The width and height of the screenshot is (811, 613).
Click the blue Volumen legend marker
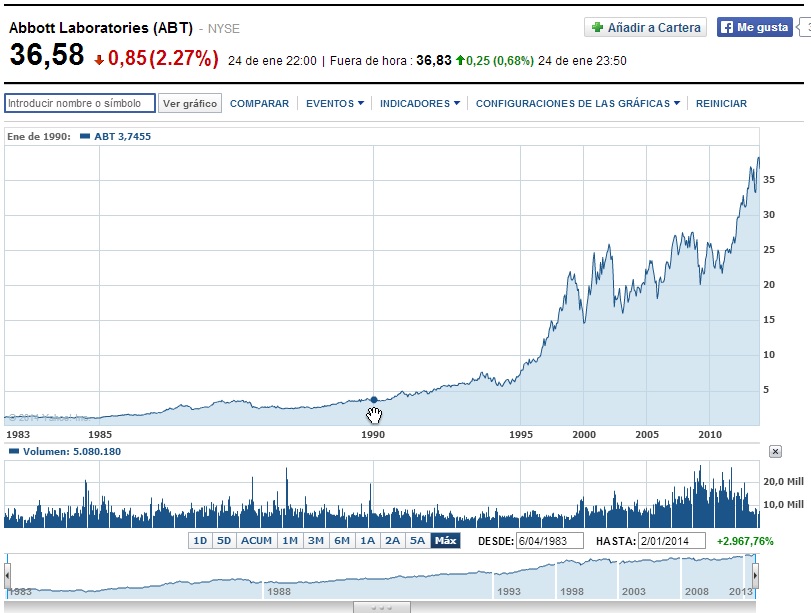click(x=14, y=452)
